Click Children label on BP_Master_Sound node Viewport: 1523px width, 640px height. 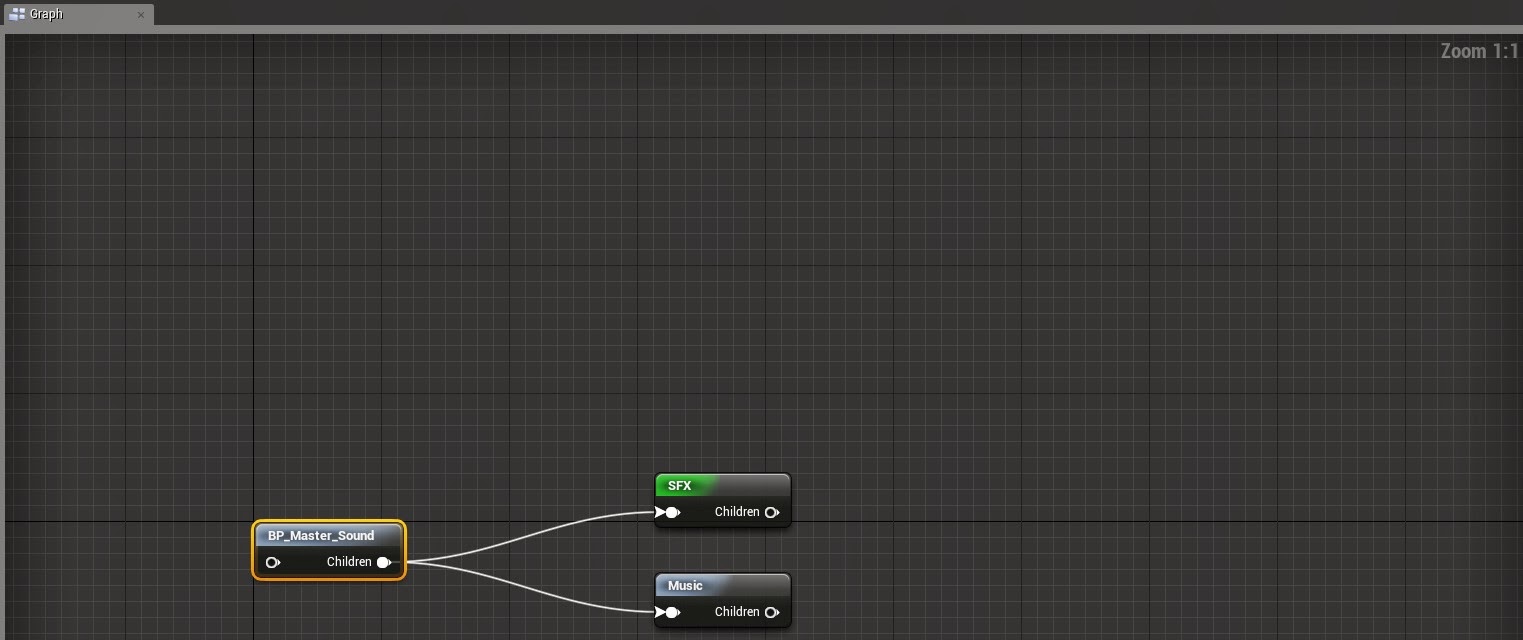[x=349, y=562]
